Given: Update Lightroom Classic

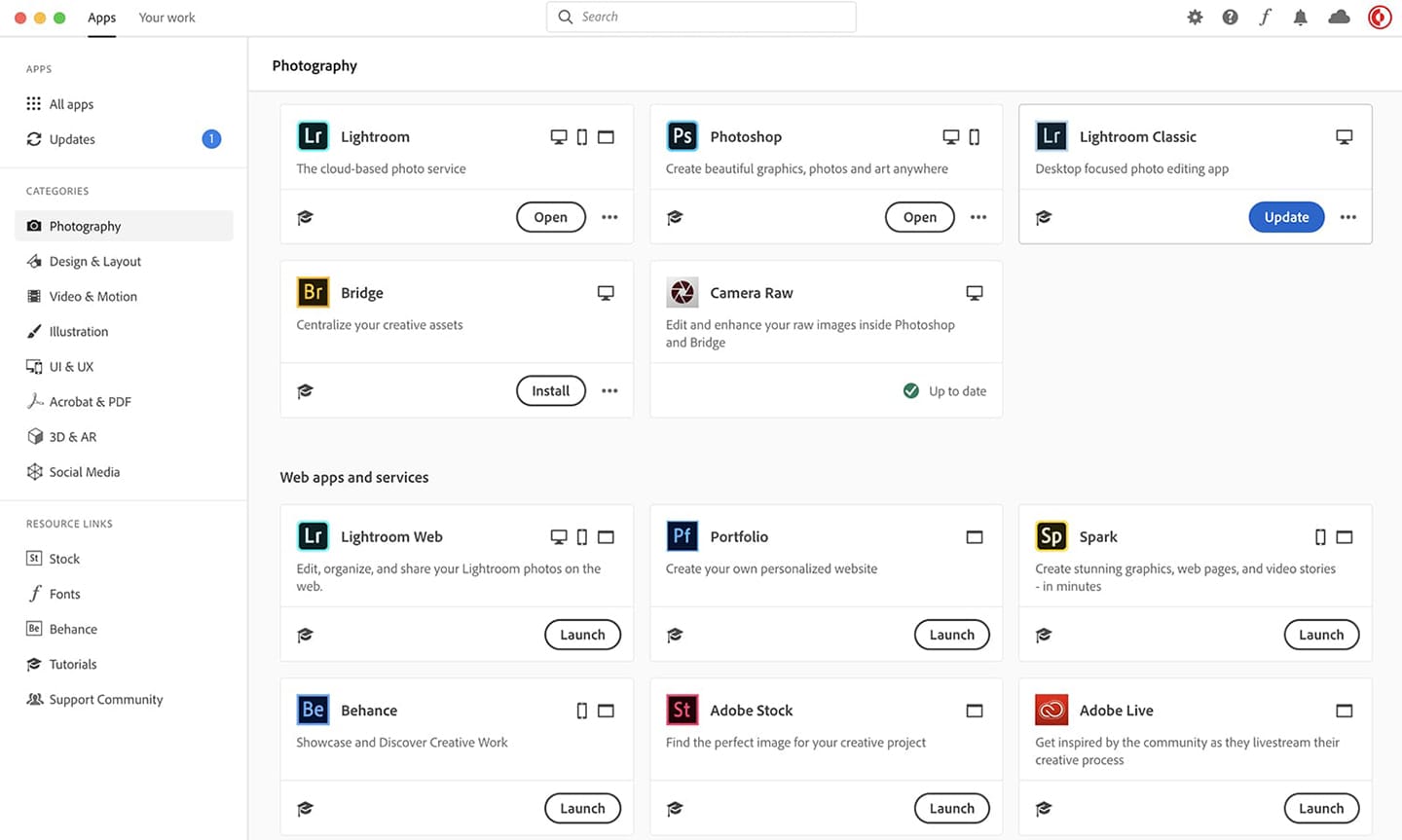Looking at the screenshot, I should [1286, 217].
